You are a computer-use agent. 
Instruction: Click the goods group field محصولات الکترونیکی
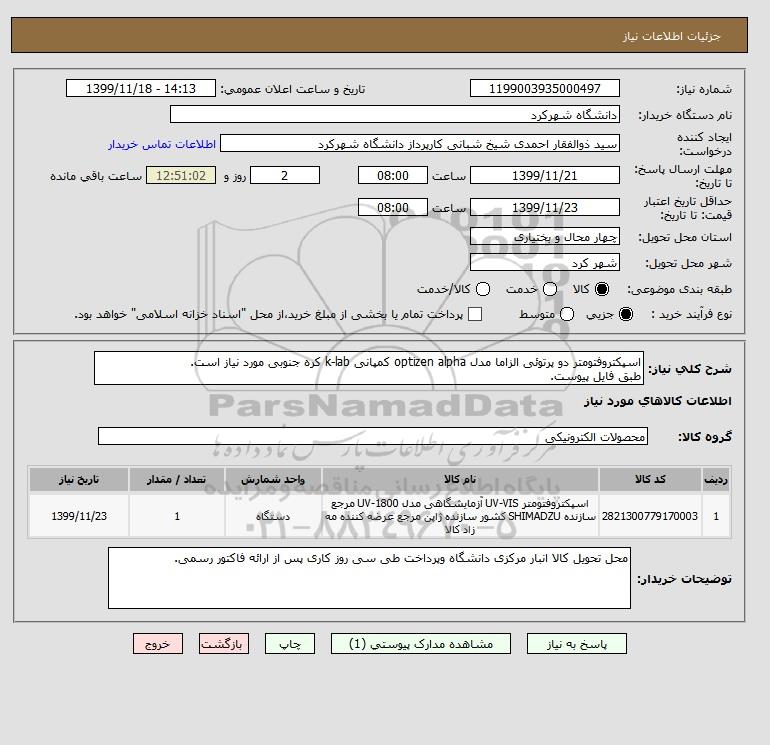pos(373,436)
